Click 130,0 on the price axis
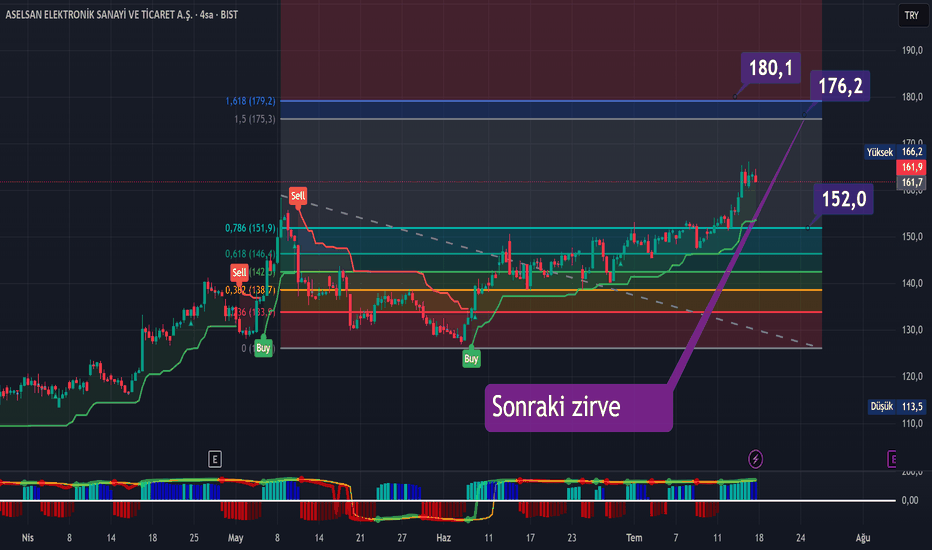 pos(912,329)
